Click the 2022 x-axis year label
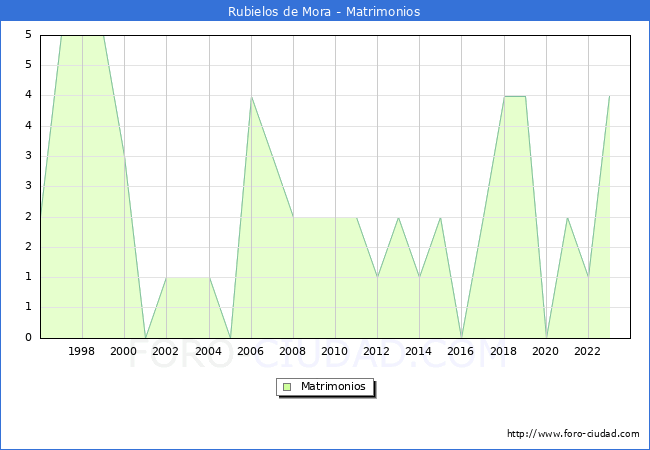This screenshot has width=650, height=450. (588, 351)
